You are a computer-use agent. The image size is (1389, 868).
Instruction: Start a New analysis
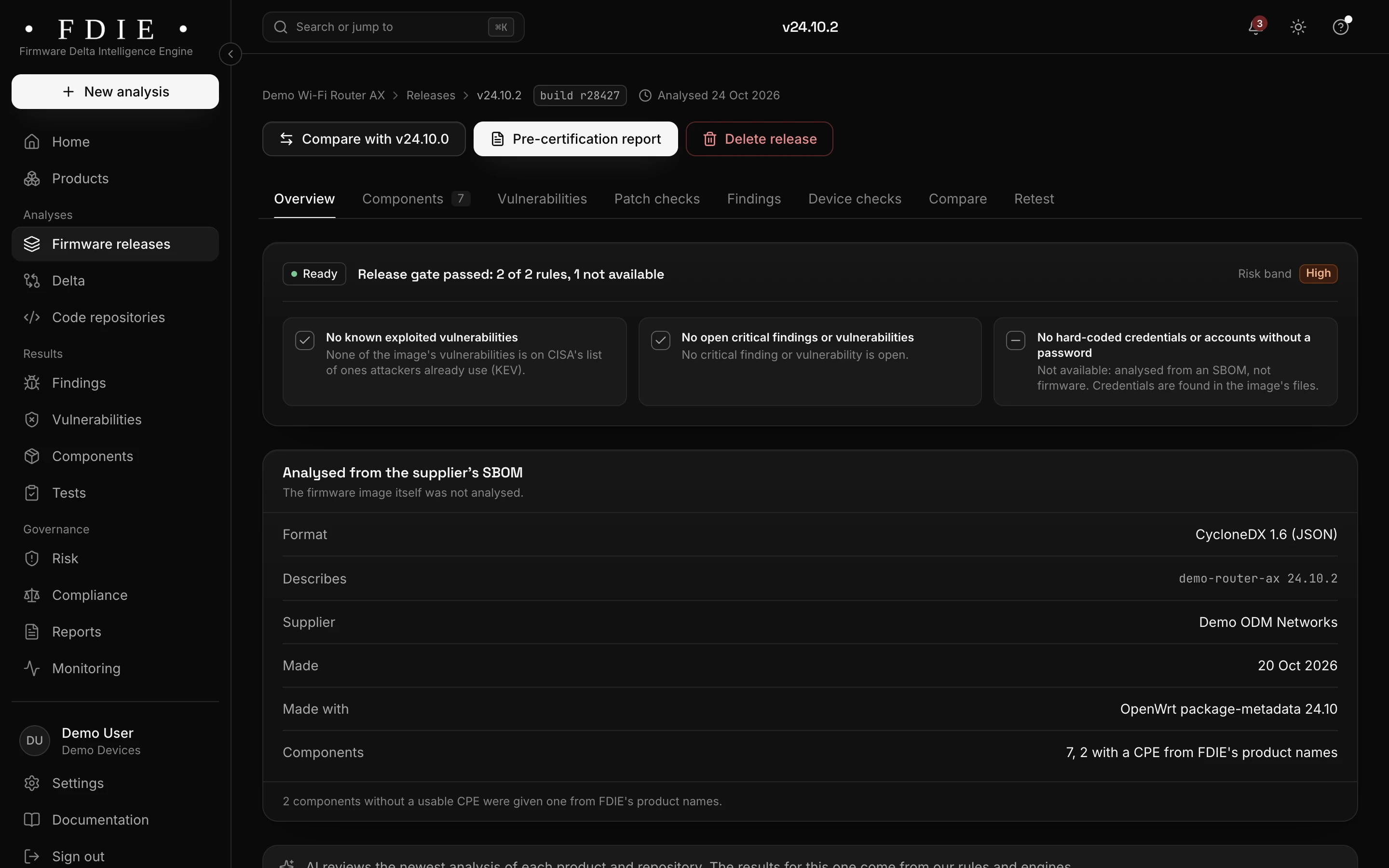coord(115,91)
